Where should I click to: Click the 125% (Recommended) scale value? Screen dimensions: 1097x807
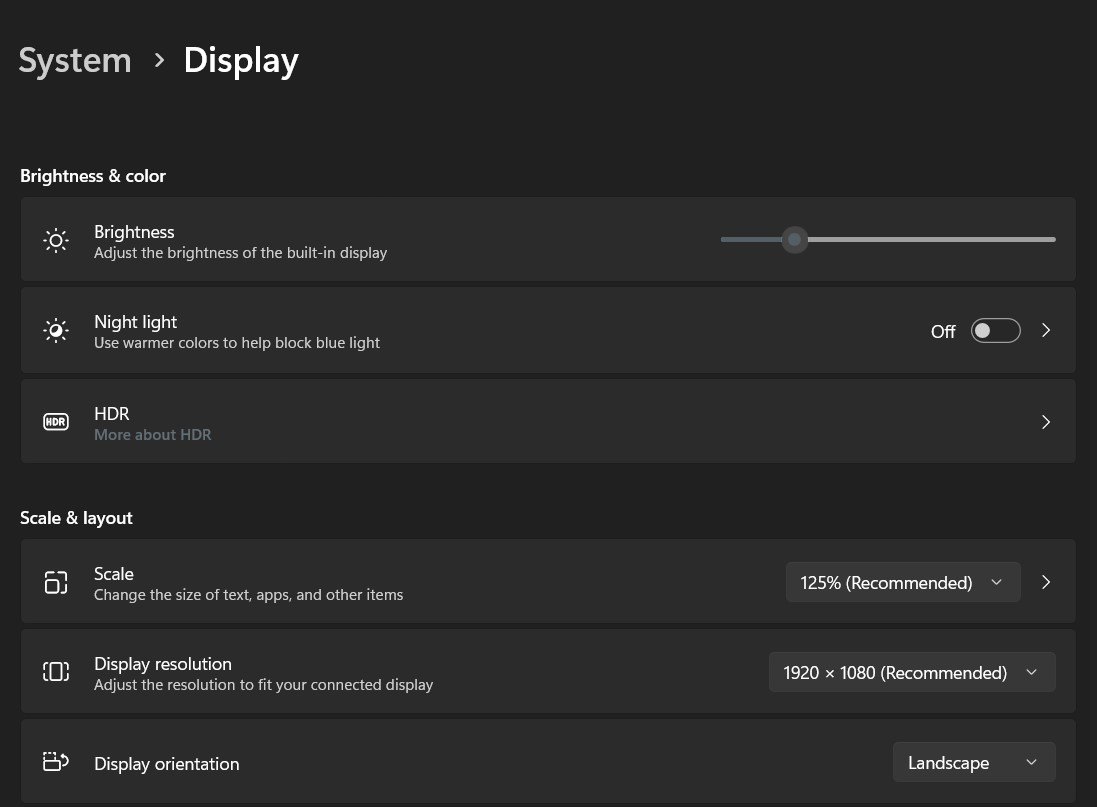point(886,581)
